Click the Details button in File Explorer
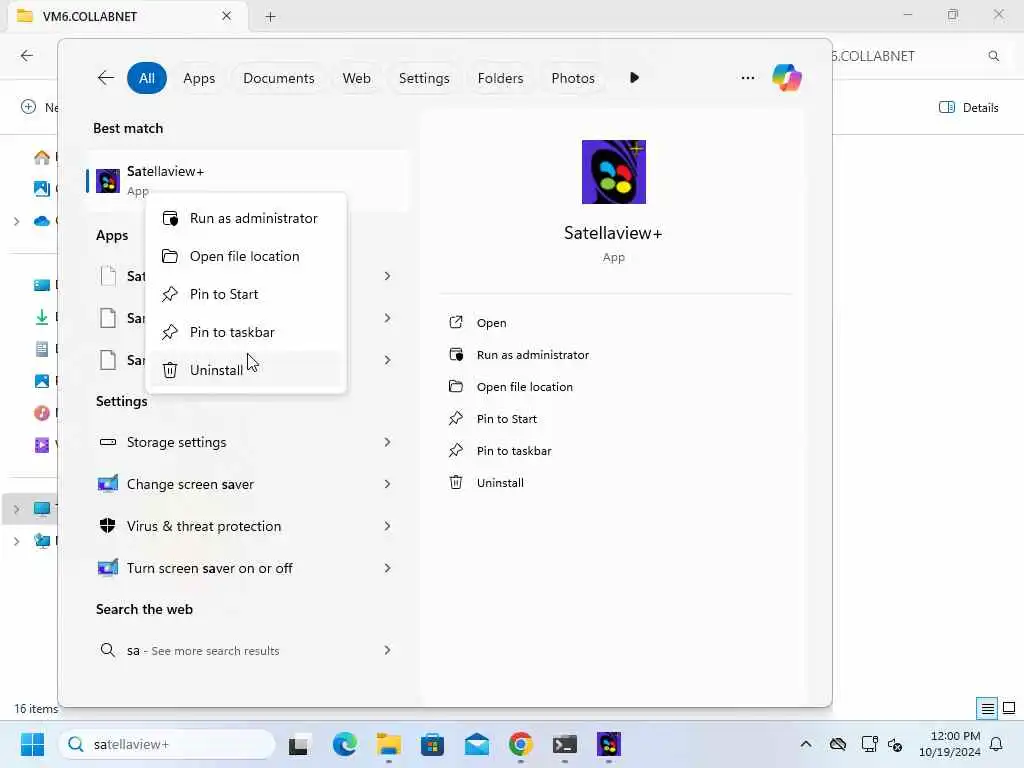The width and height of the screenshot is (1024, 768). (968, 108)
